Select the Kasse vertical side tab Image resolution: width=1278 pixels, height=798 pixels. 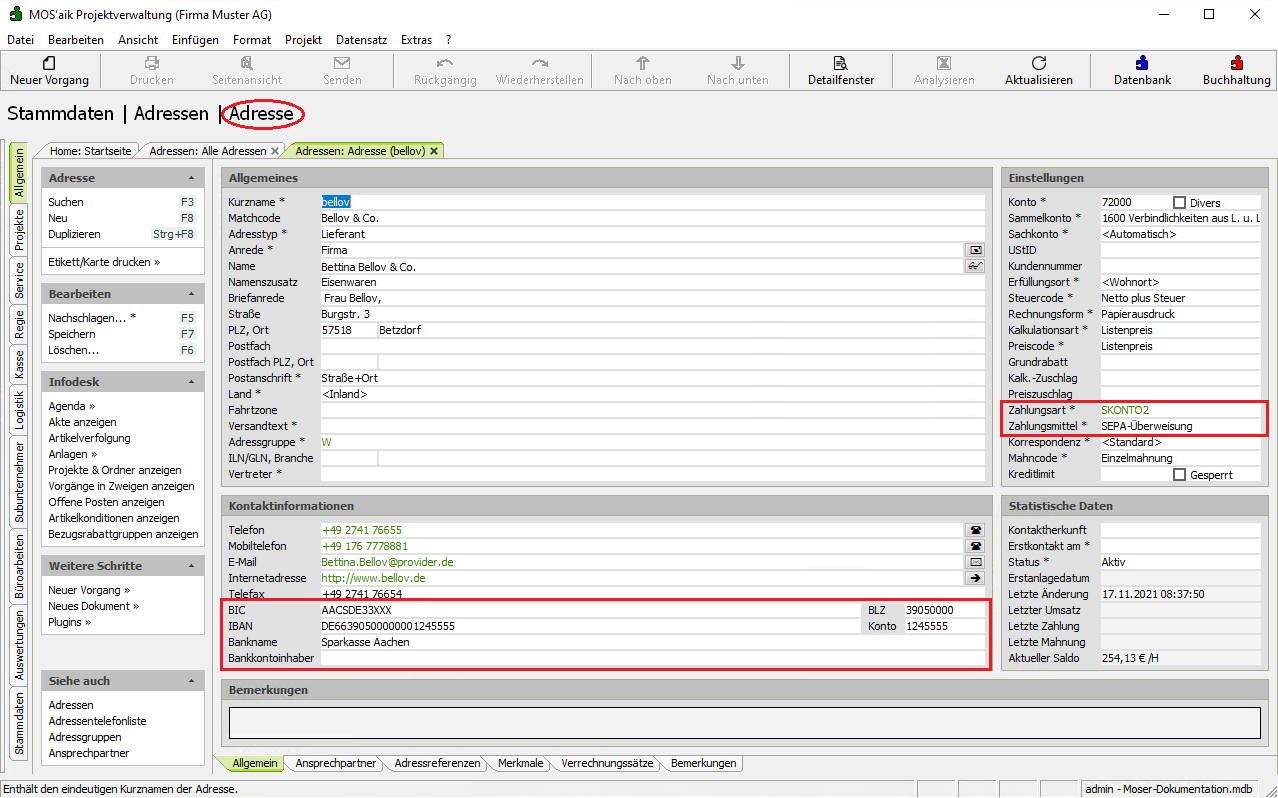[x=19, y=364]
